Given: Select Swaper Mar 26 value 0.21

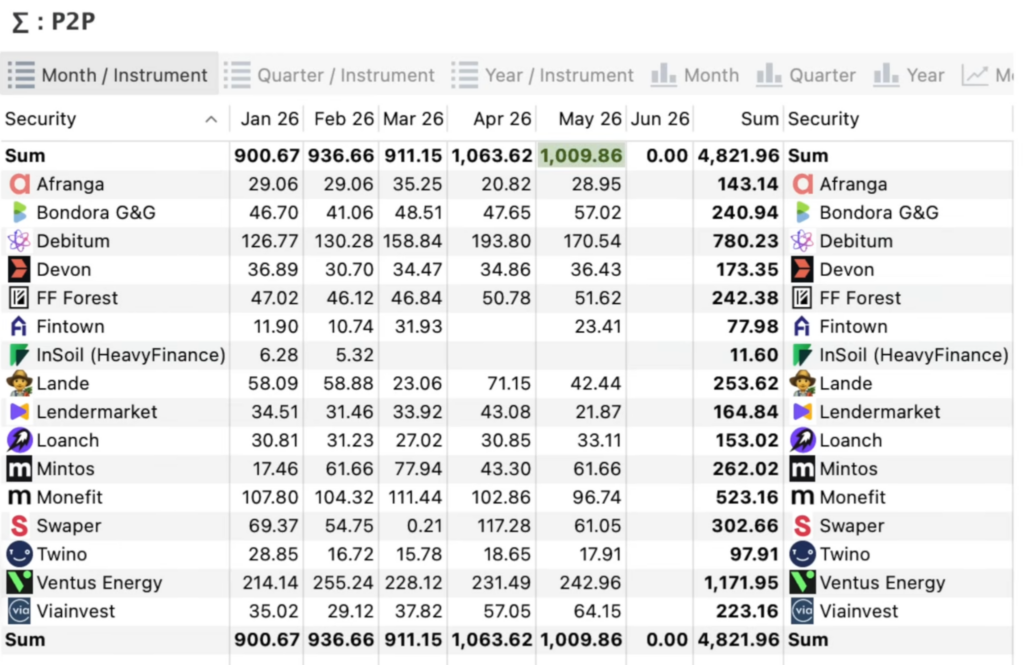Looking at the screenshot, I should 423,526.
